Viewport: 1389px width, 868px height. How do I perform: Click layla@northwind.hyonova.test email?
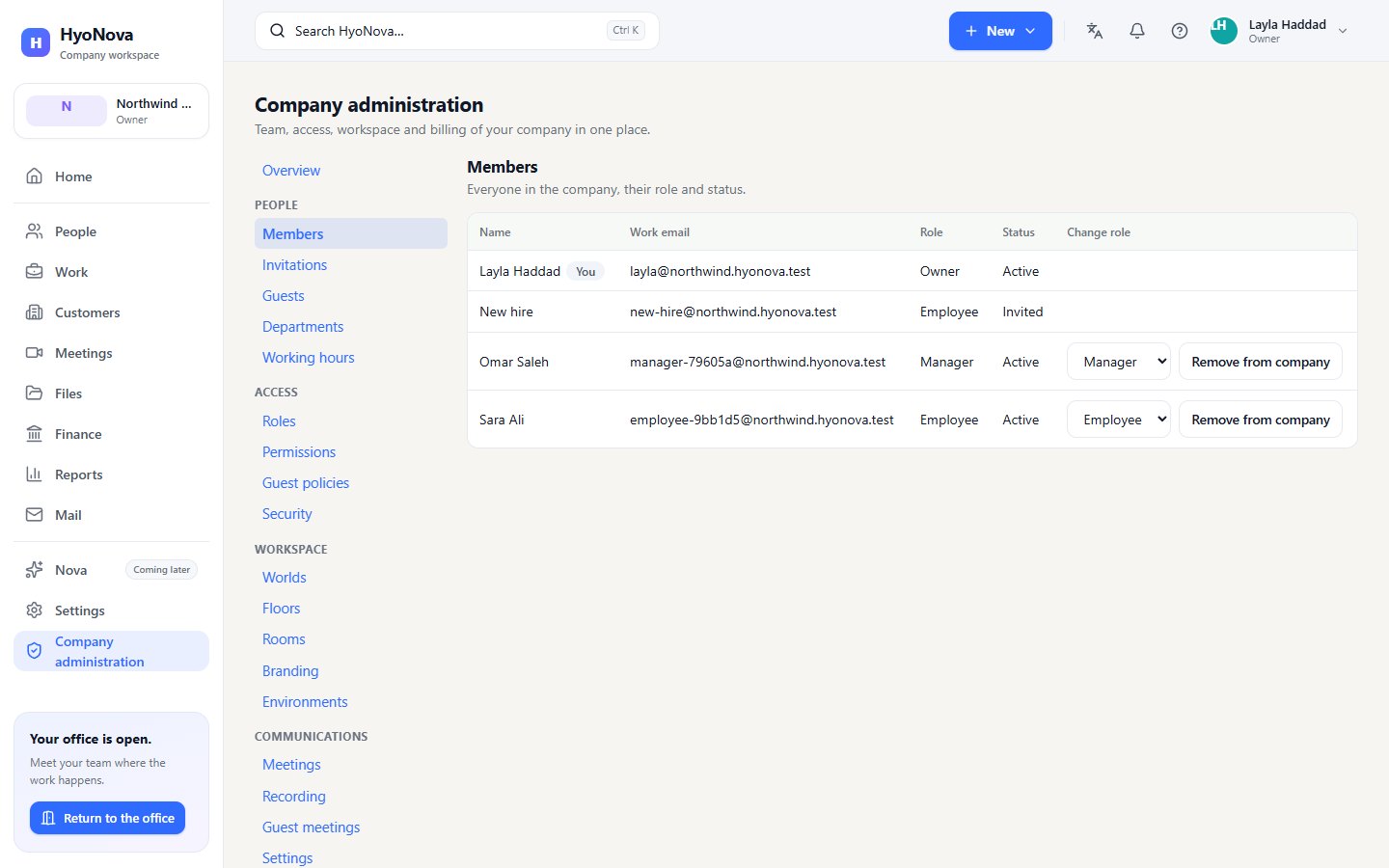[x=720, y=271]
